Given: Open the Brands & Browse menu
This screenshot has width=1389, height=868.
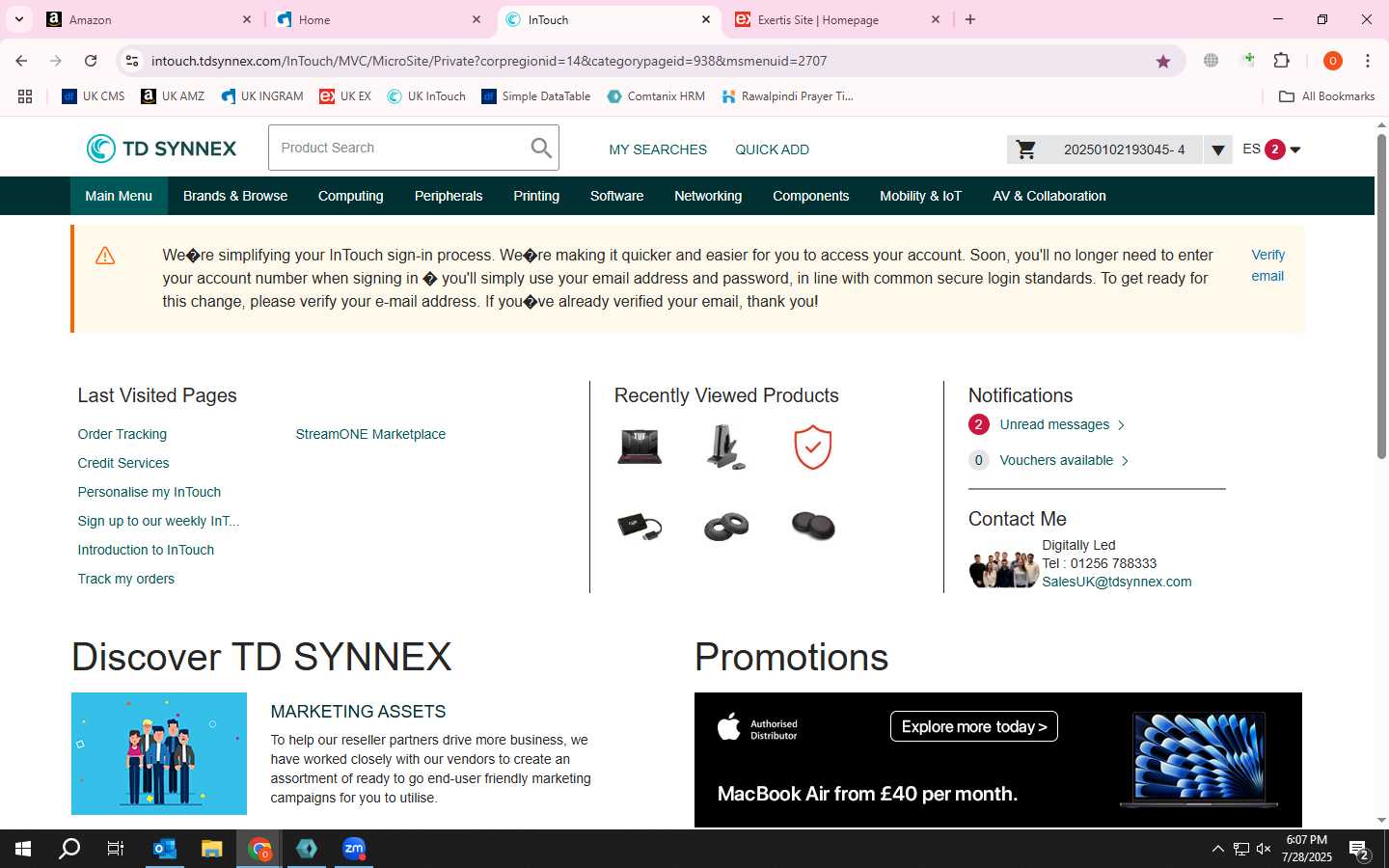Looking at the screenshot, I should click(x=235, y=196).
